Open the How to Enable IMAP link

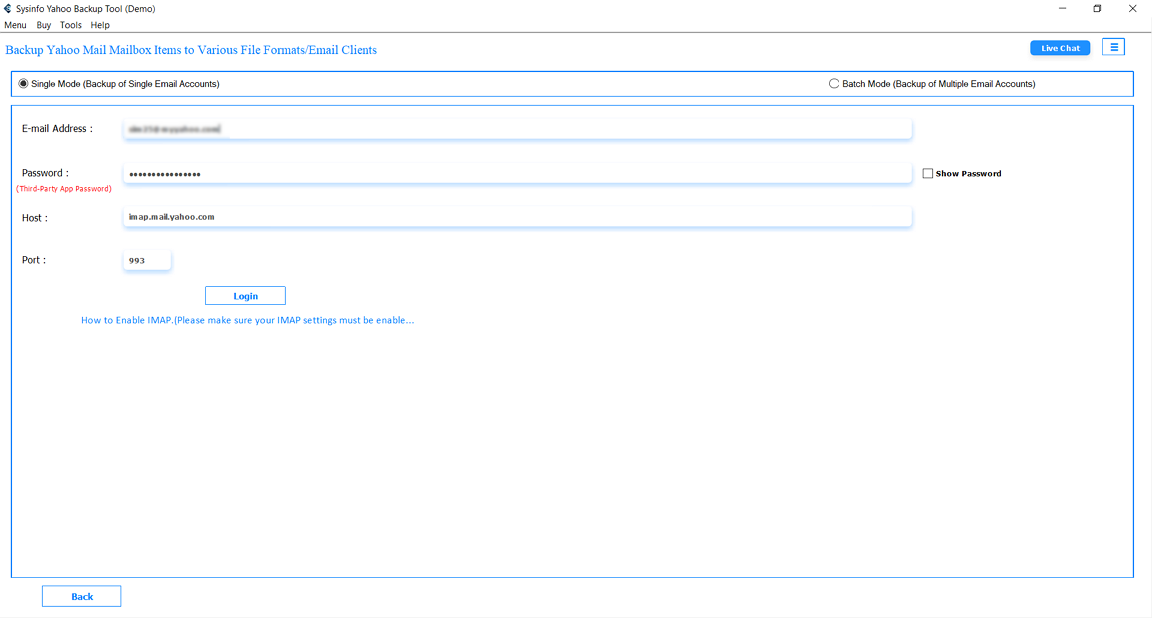point(248,320)
